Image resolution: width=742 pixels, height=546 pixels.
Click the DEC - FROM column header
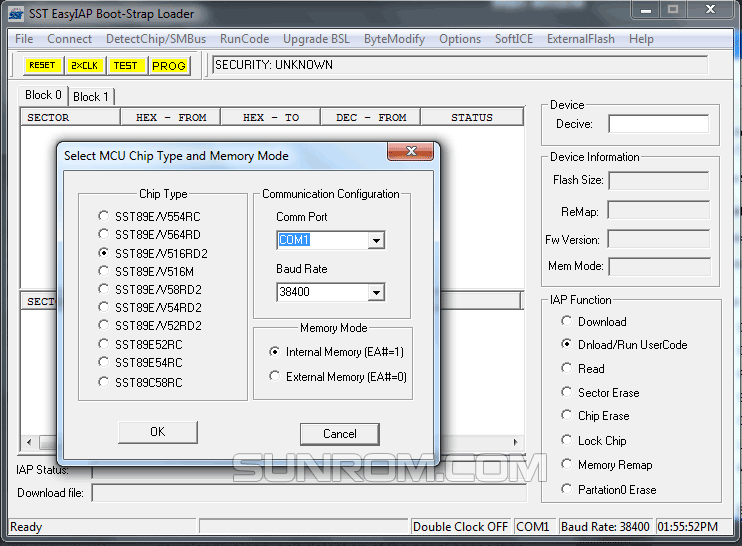(x=371, y=117)
